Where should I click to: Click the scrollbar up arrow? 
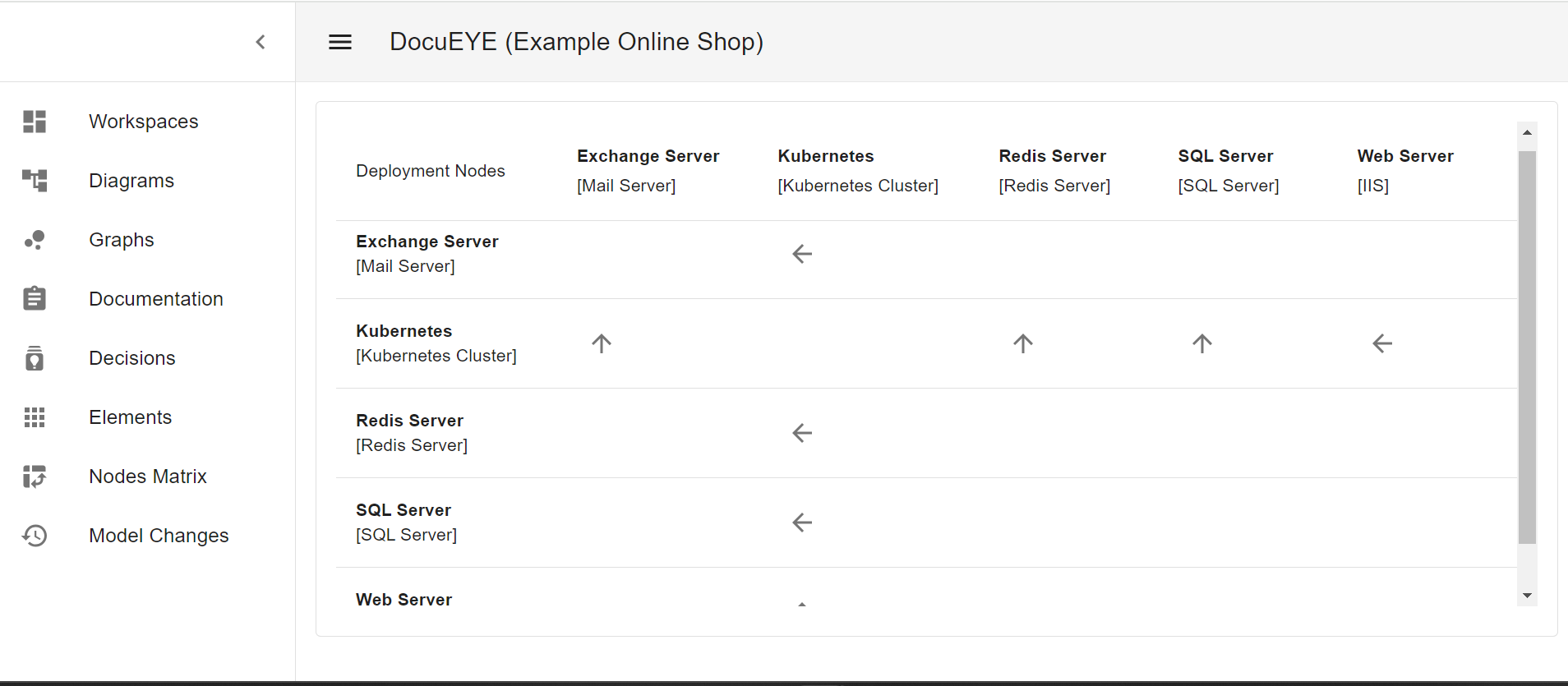click(1527, 132)
